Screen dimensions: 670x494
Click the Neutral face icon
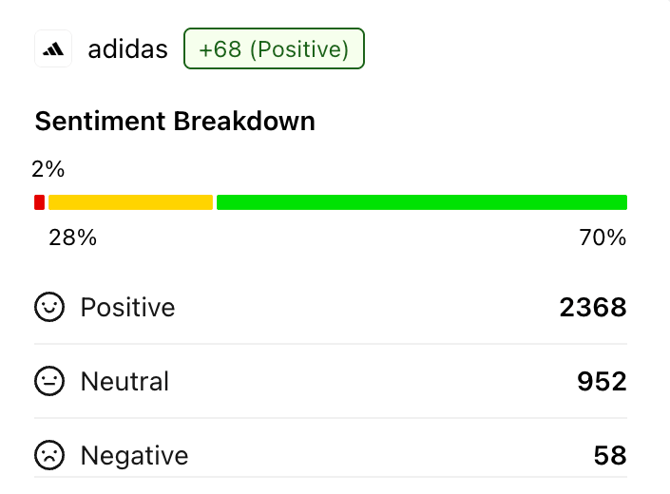pyautogui.click(x=49, y=381)
